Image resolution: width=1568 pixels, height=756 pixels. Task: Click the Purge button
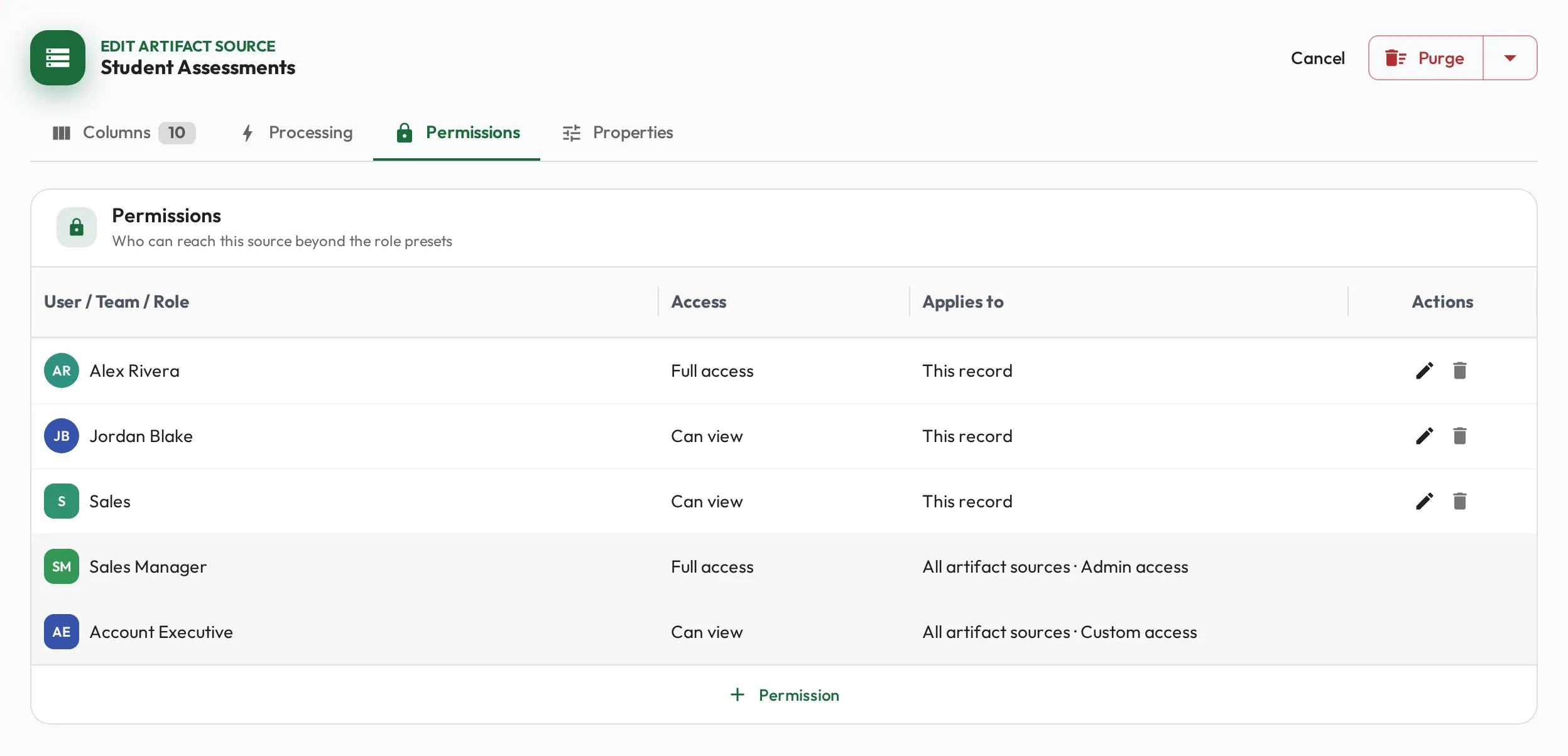(1425, 58)
